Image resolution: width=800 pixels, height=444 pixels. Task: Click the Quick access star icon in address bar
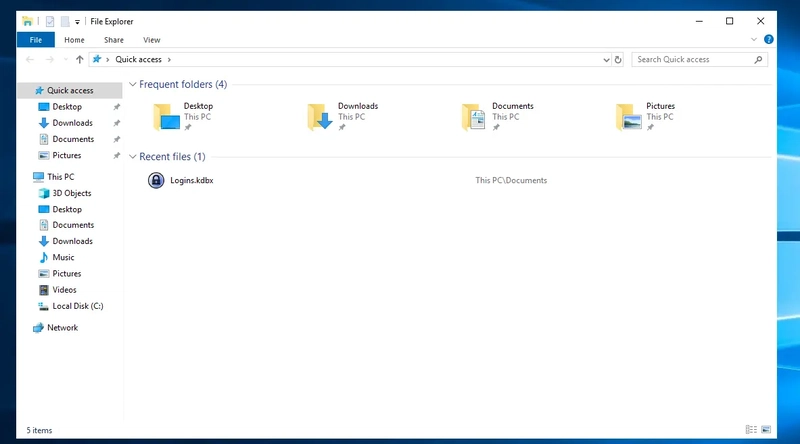97,59
